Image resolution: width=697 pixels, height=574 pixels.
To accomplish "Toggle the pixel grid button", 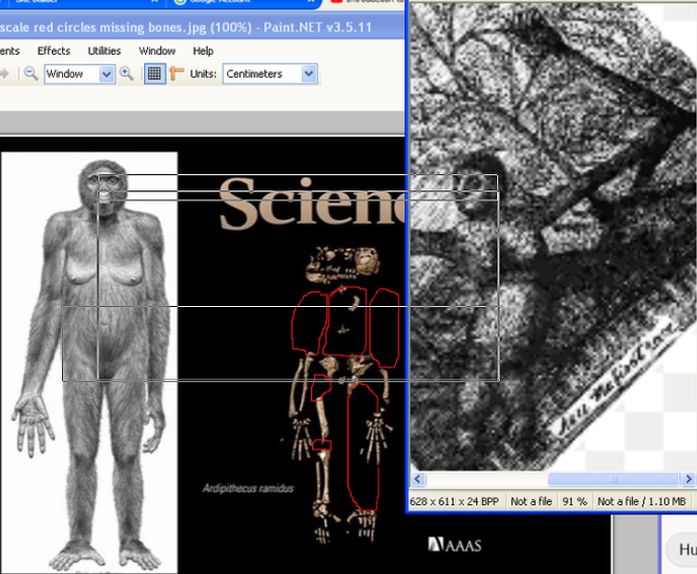I will (154, 73).
